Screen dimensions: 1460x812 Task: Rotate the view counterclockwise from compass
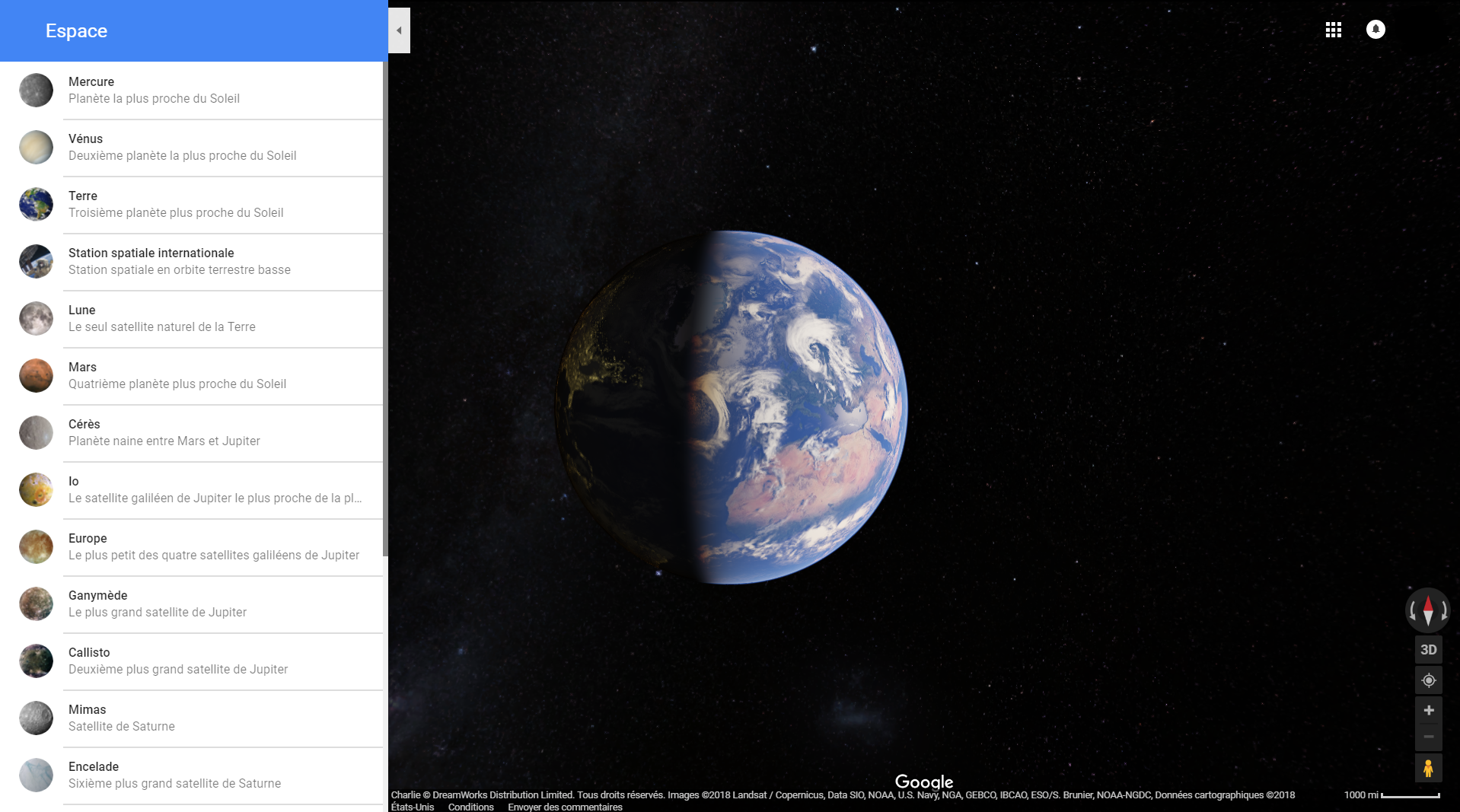point(1413,610)
